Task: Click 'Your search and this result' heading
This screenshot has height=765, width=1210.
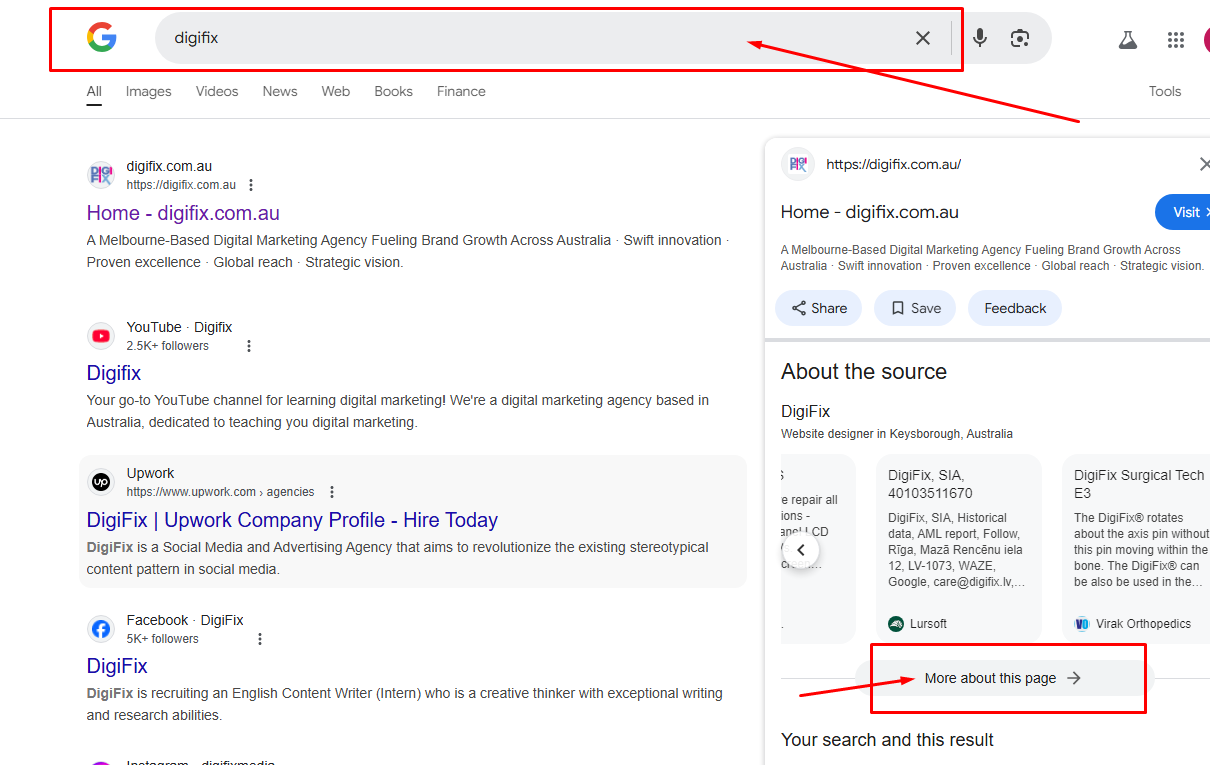Action: pyautogui.click(x=887, y=740)
